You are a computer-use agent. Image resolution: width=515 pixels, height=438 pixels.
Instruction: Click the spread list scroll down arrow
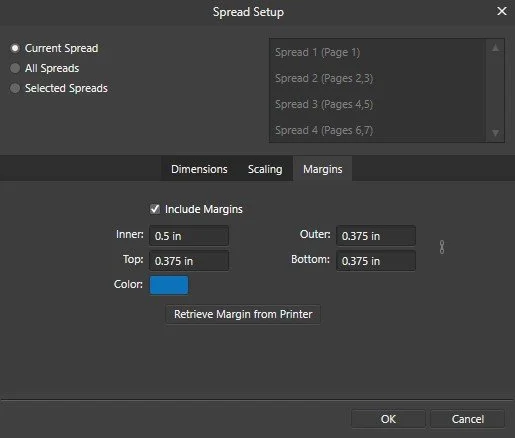[x=495, y=133]
